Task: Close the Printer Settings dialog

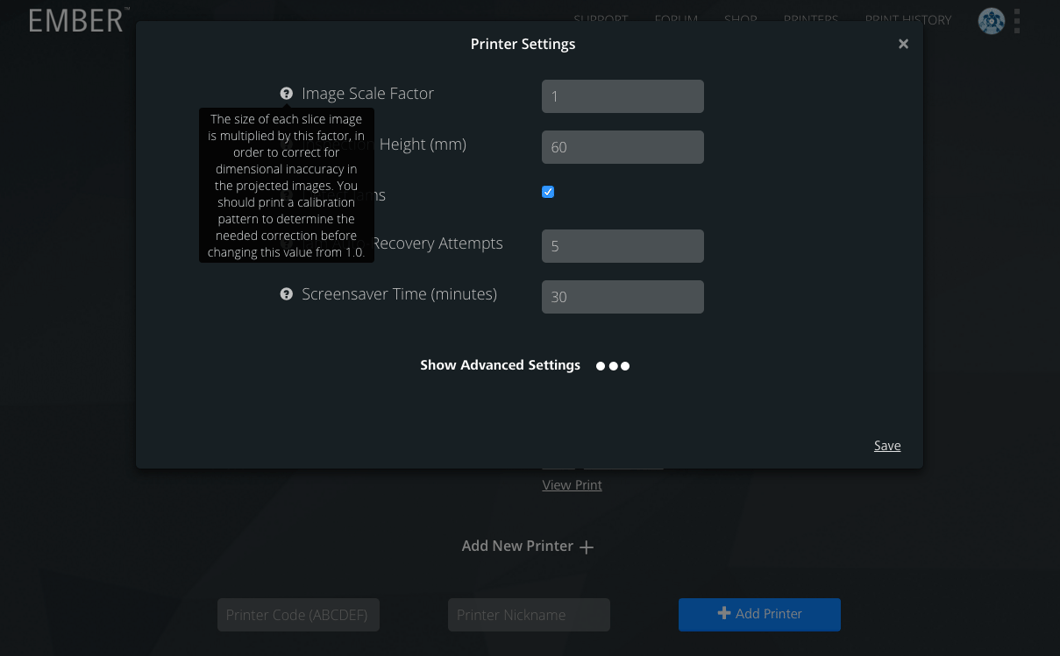Action: [903, 44]
